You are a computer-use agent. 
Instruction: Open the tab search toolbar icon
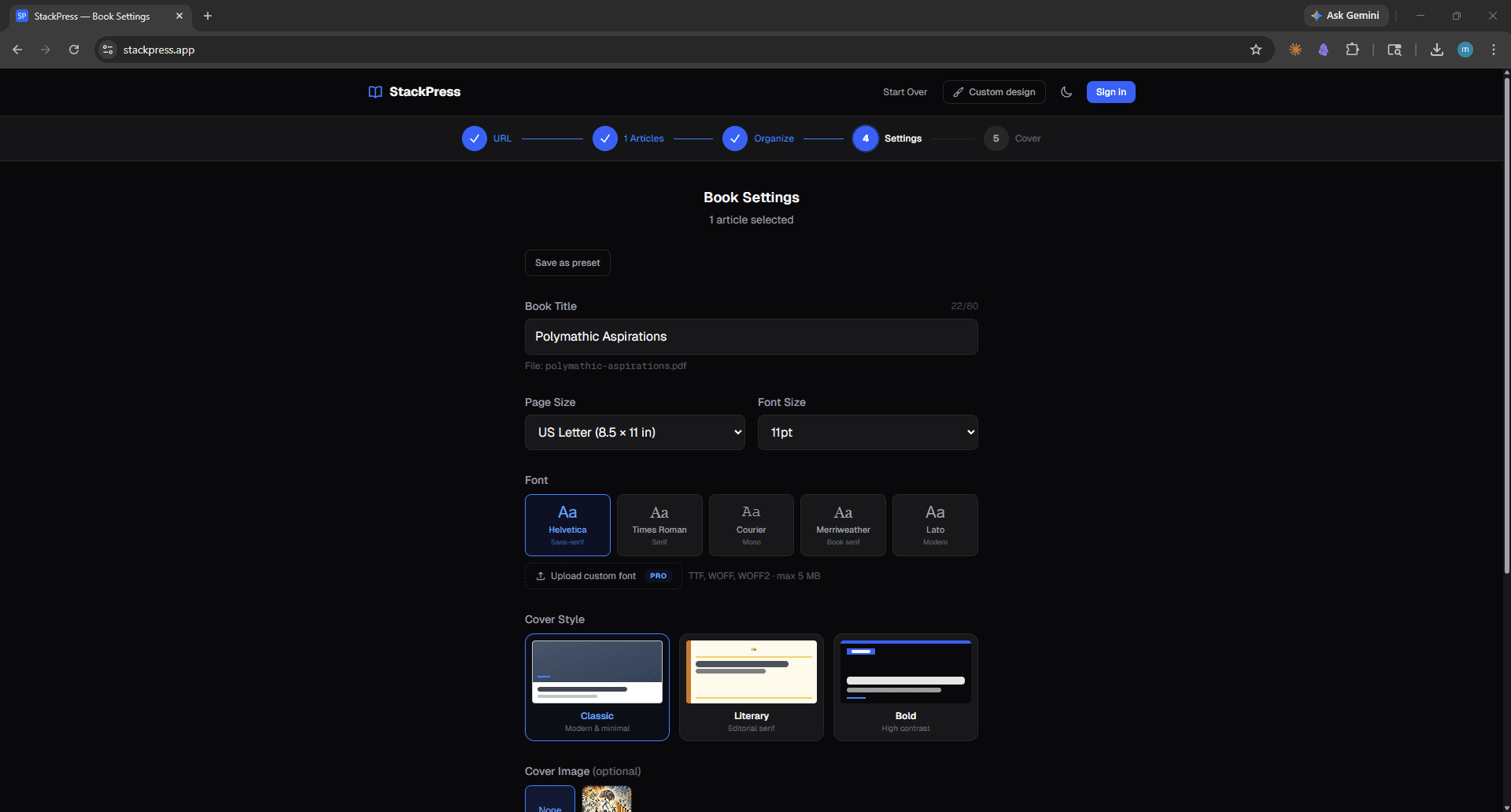coord(1395,50)
